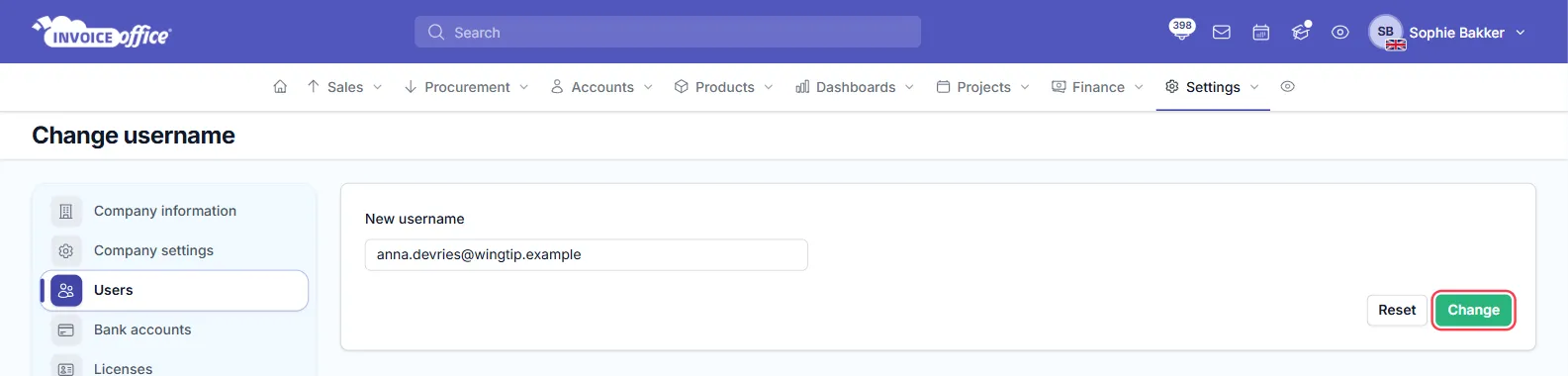
Task: Click the Users people icon
Action: tap(66, 290)
